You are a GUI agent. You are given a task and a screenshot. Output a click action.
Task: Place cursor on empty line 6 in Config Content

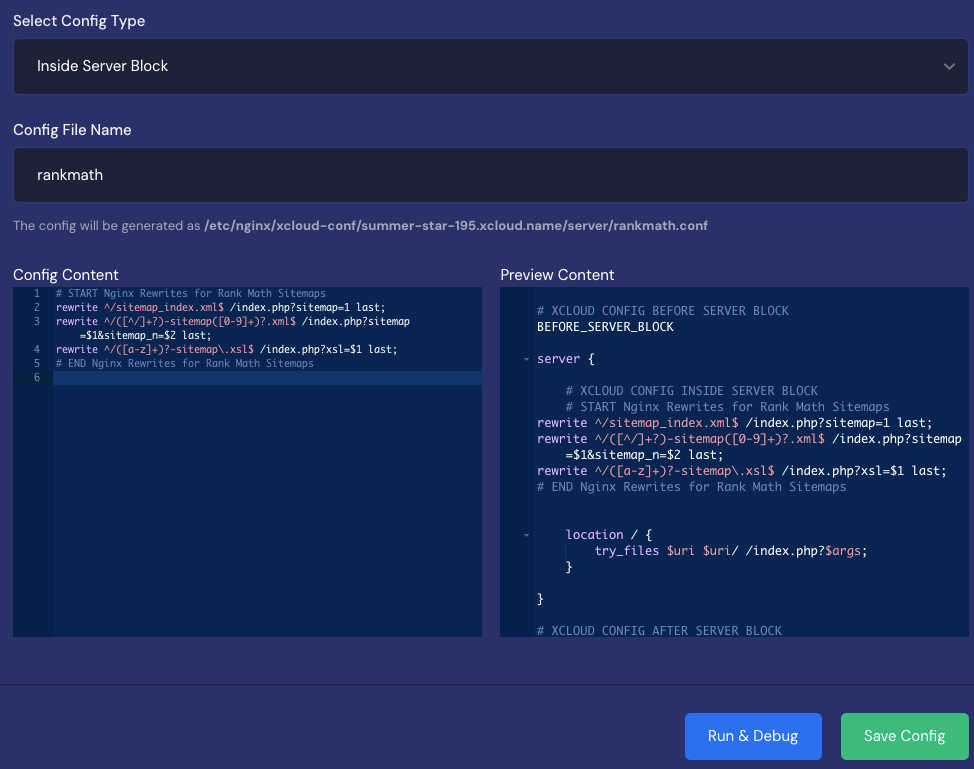(267, 378)
